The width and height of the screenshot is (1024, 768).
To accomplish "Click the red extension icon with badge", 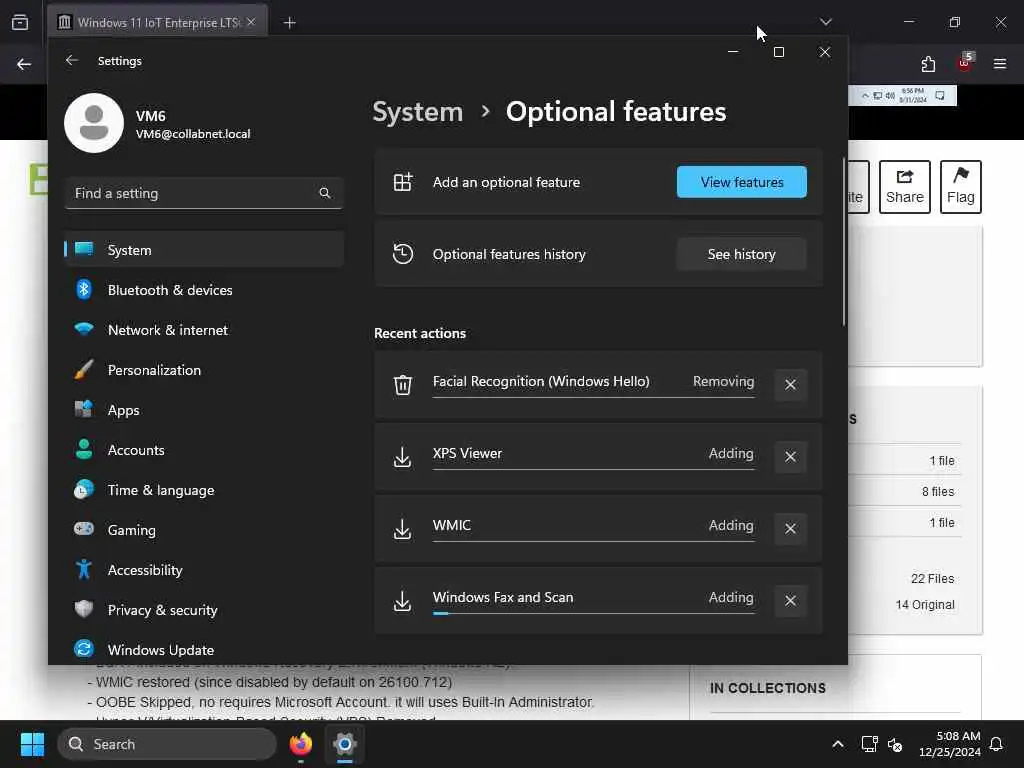I will point(965,63).
